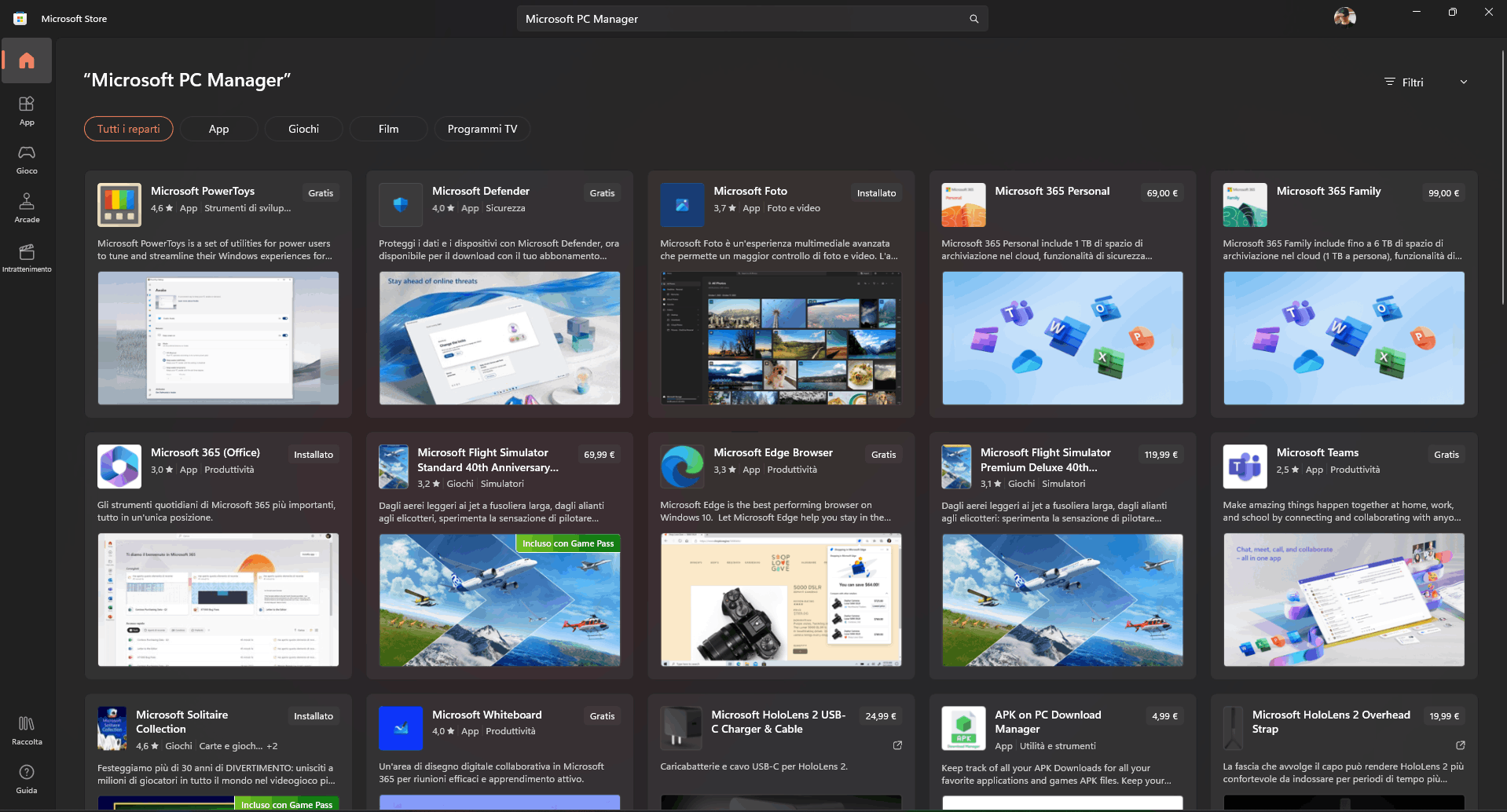This screenshot has width=1507, height=812.
Task: Click the Gratis button for Microsoft PowerToys
Action: [x=321, y=193]
